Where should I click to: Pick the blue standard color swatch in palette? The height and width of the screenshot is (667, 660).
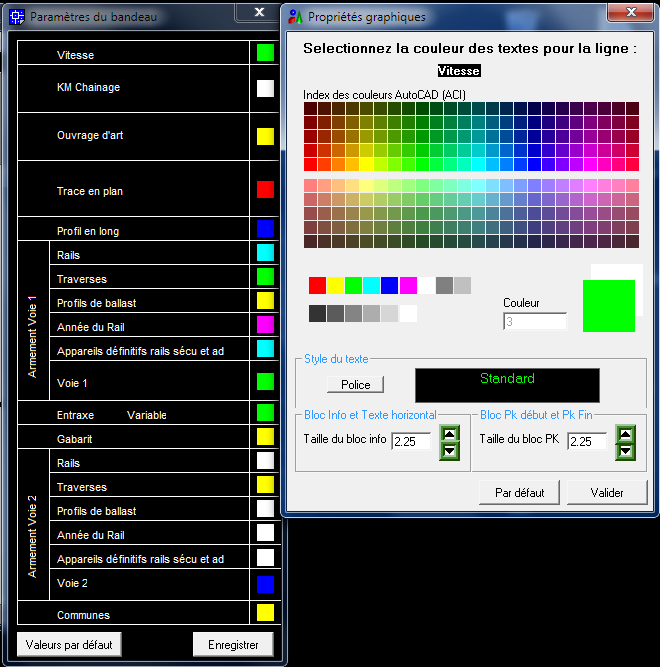pyautogui.click(x=390, y=285)
